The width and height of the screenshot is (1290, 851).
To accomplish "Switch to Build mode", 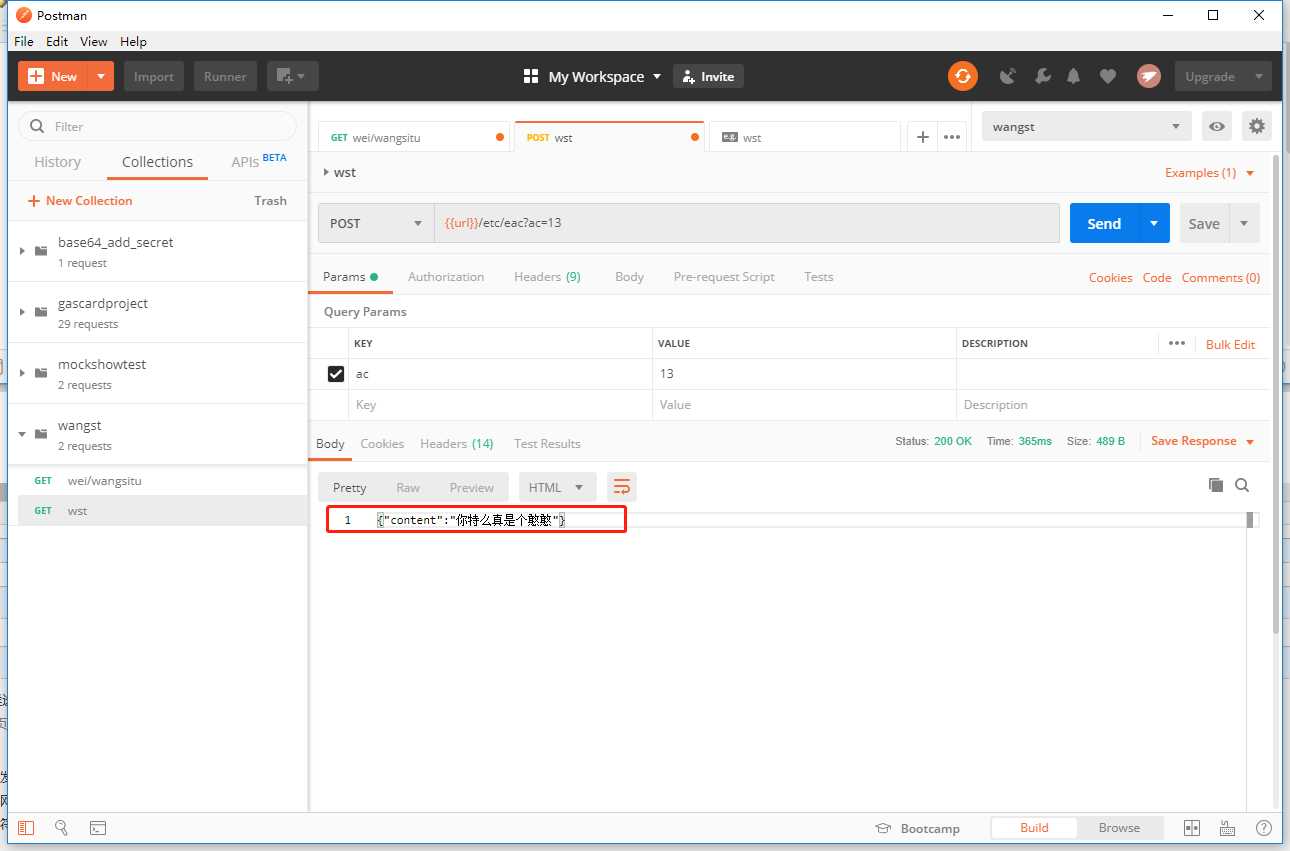I will click(1034, 828).
